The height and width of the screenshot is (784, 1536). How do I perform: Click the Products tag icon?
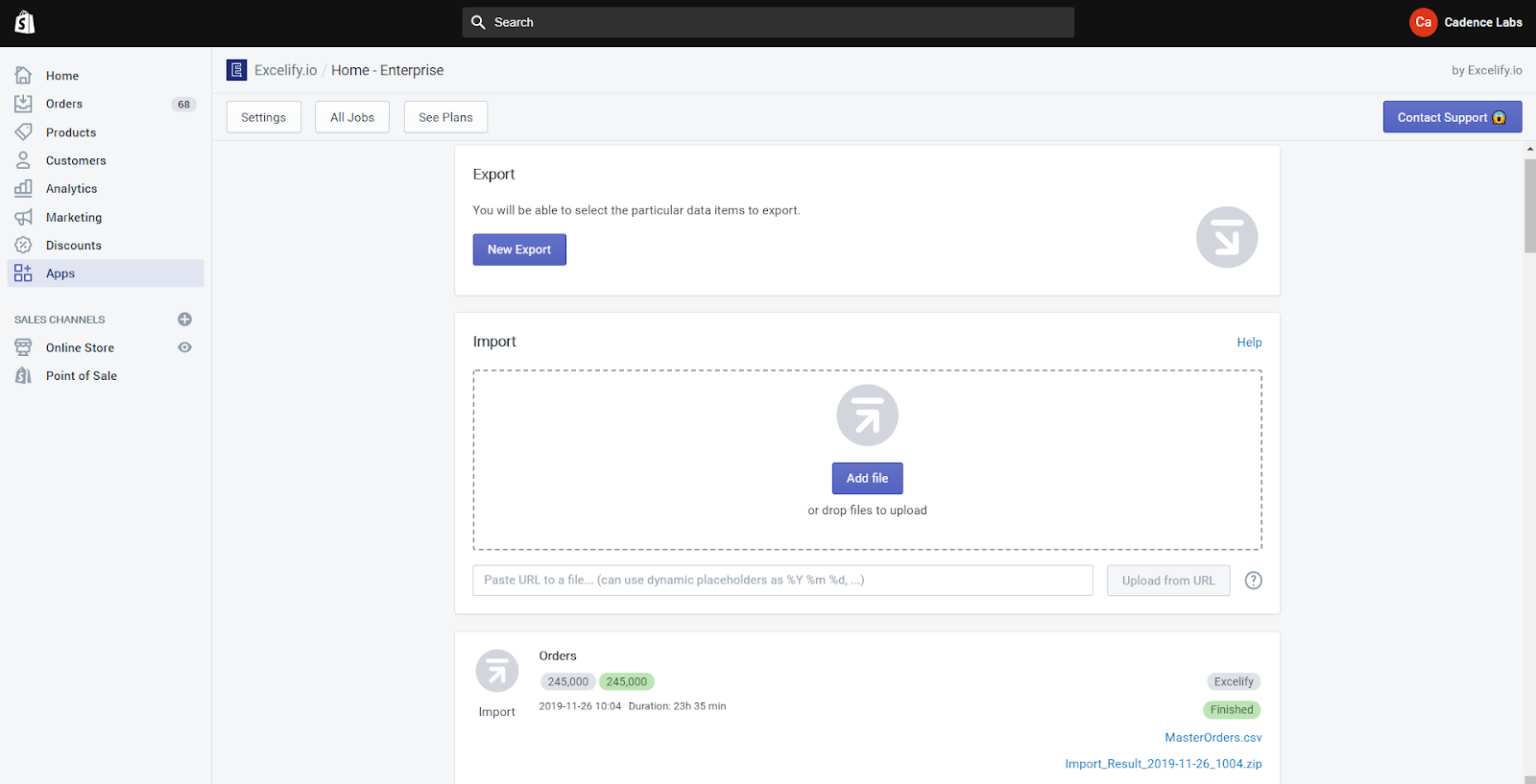pos(23,131)
